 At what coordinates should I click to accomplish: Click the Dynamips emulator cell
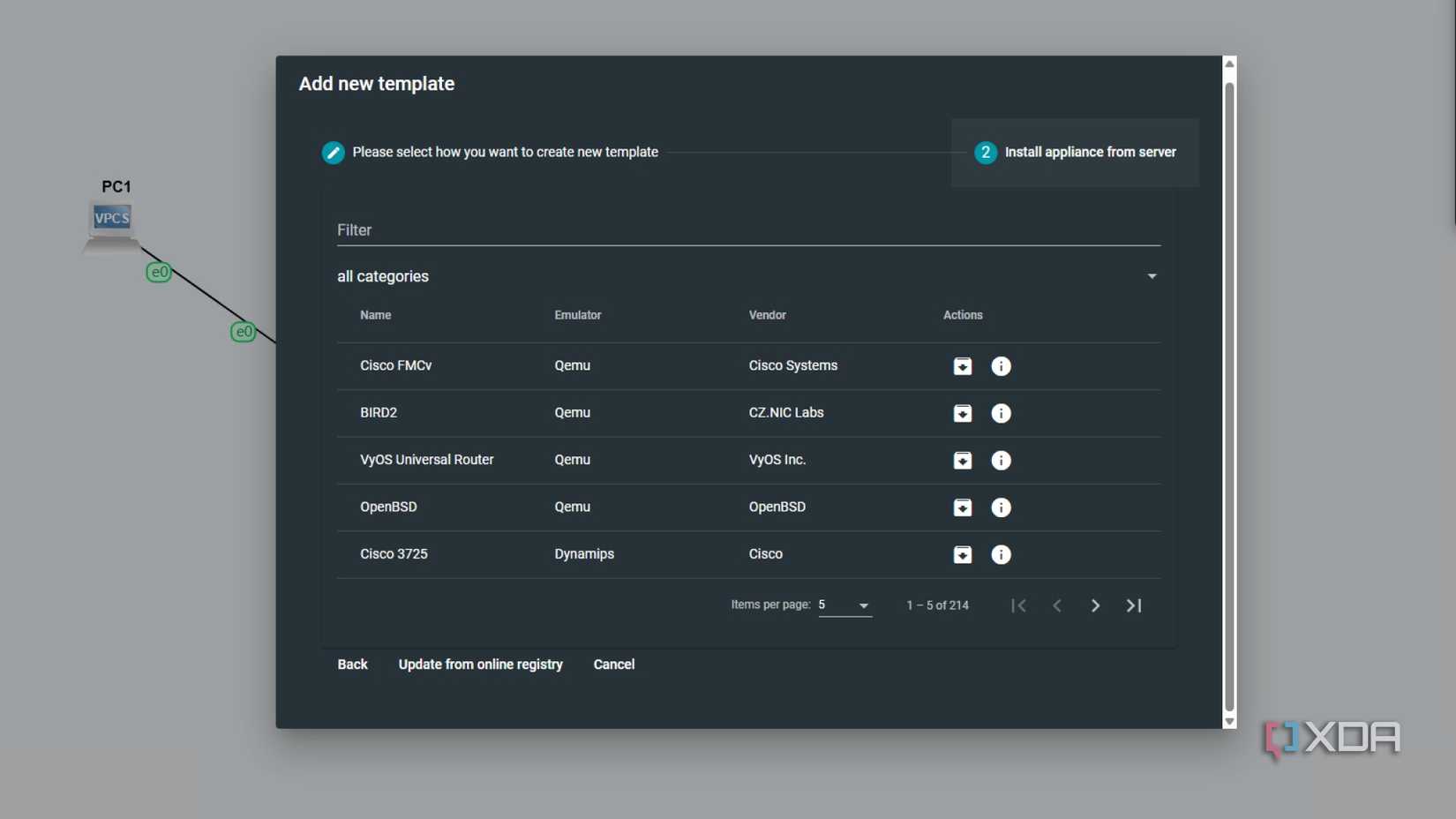(584, 554)
